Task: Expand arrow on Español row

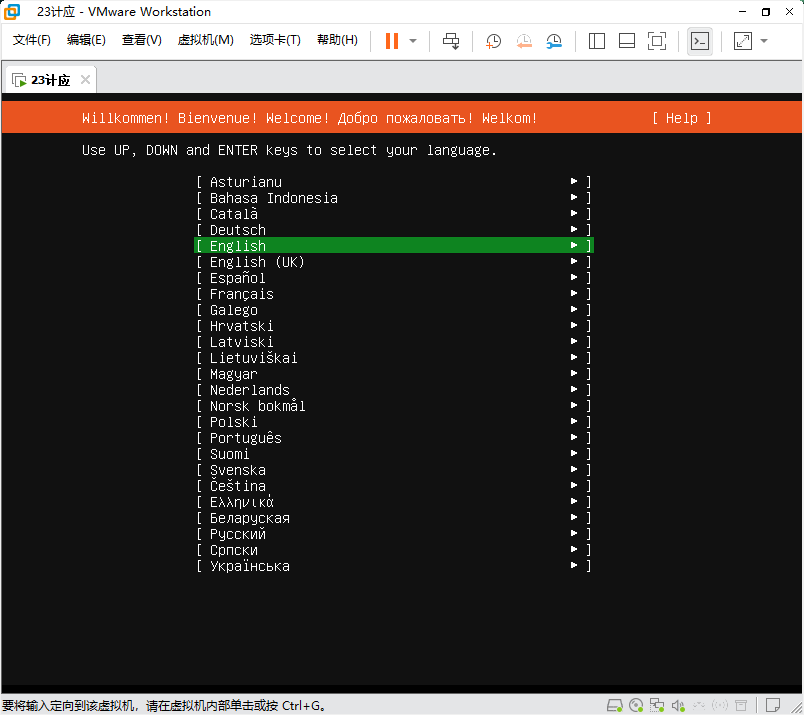Action: click(x=574, y=277)
